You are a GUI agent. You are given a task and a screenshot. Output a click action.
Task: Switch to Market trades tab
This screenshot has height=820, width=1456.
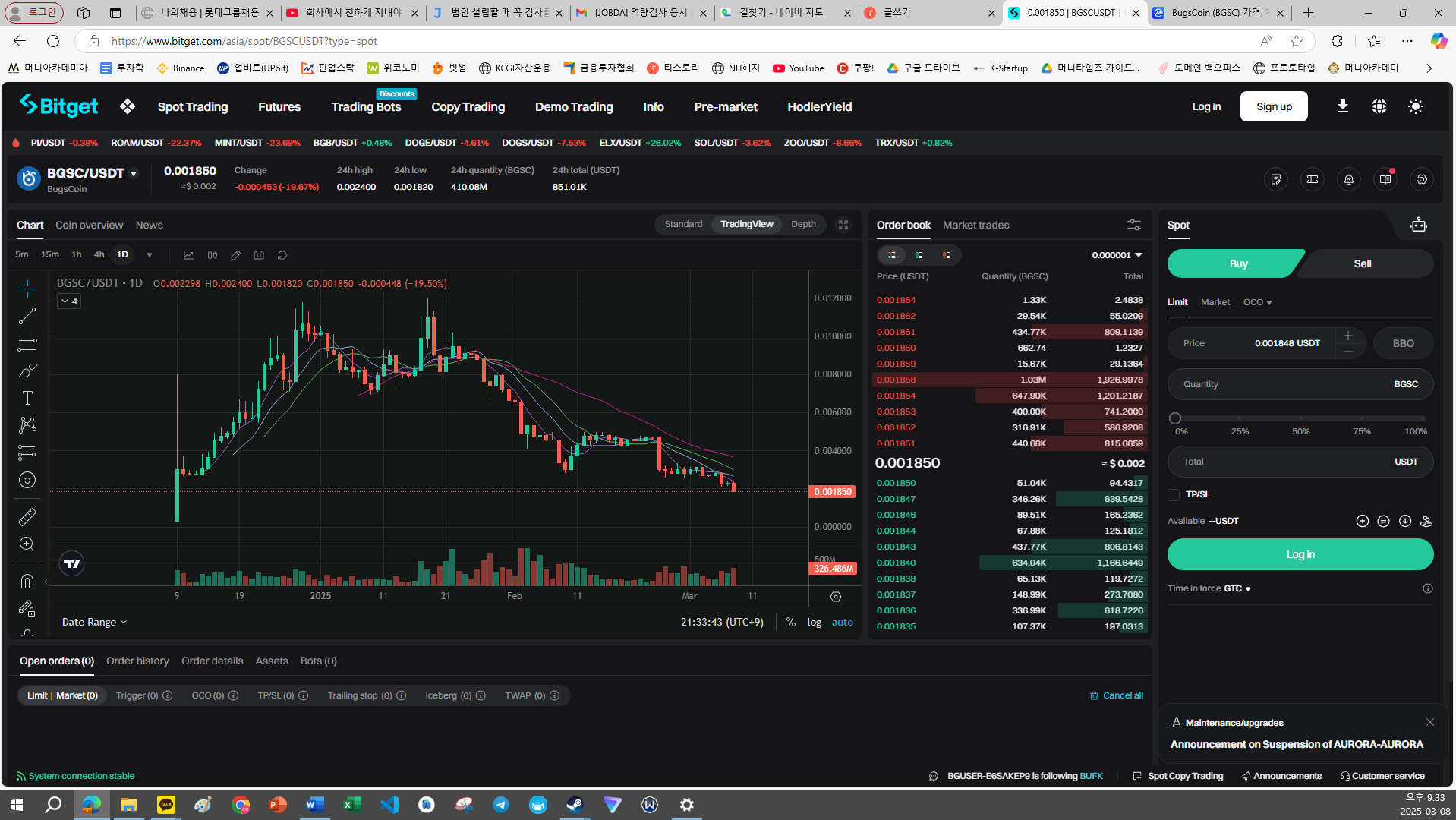[976, 225]
